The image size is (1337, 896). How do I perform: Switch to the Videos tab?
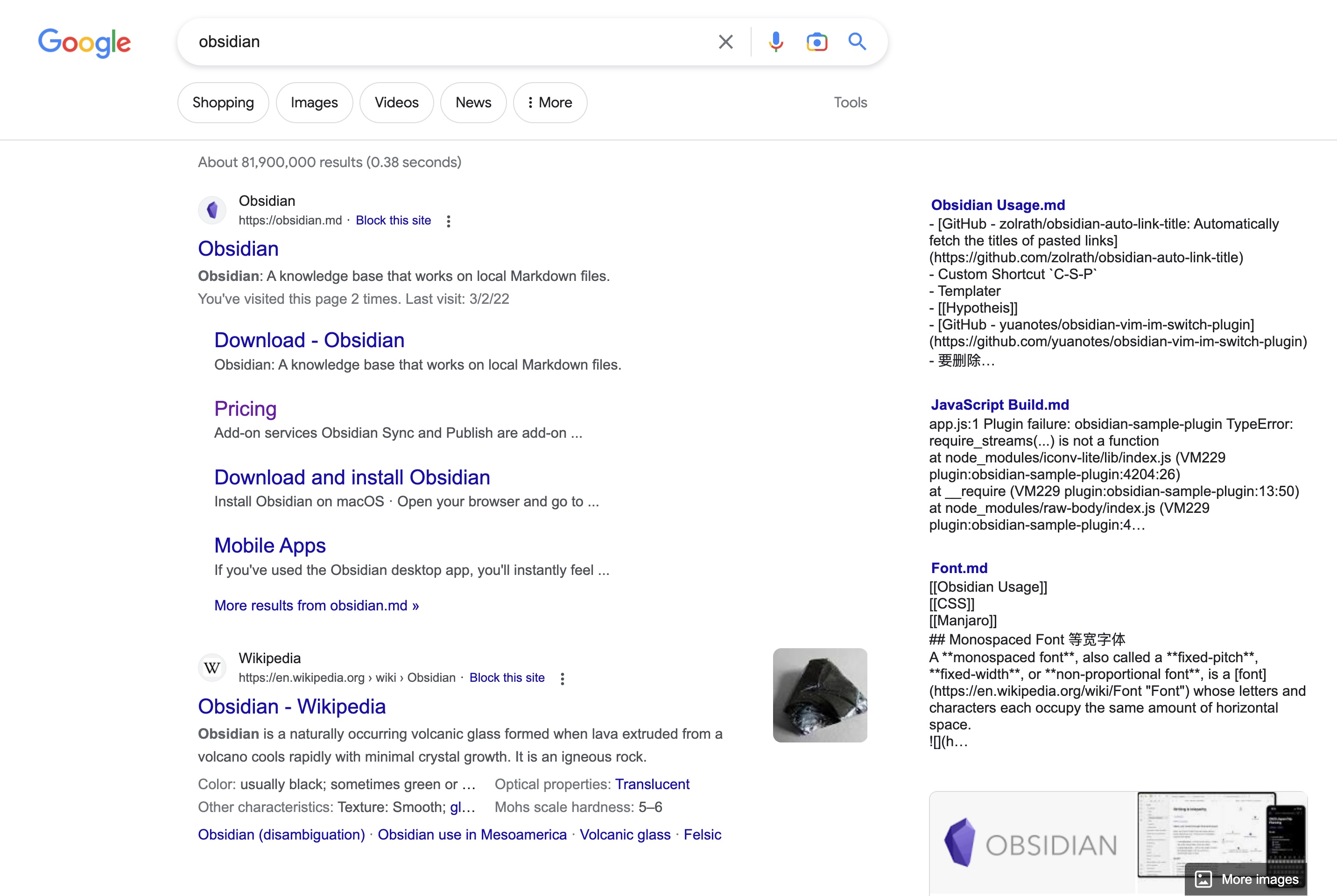pos(396,102)
